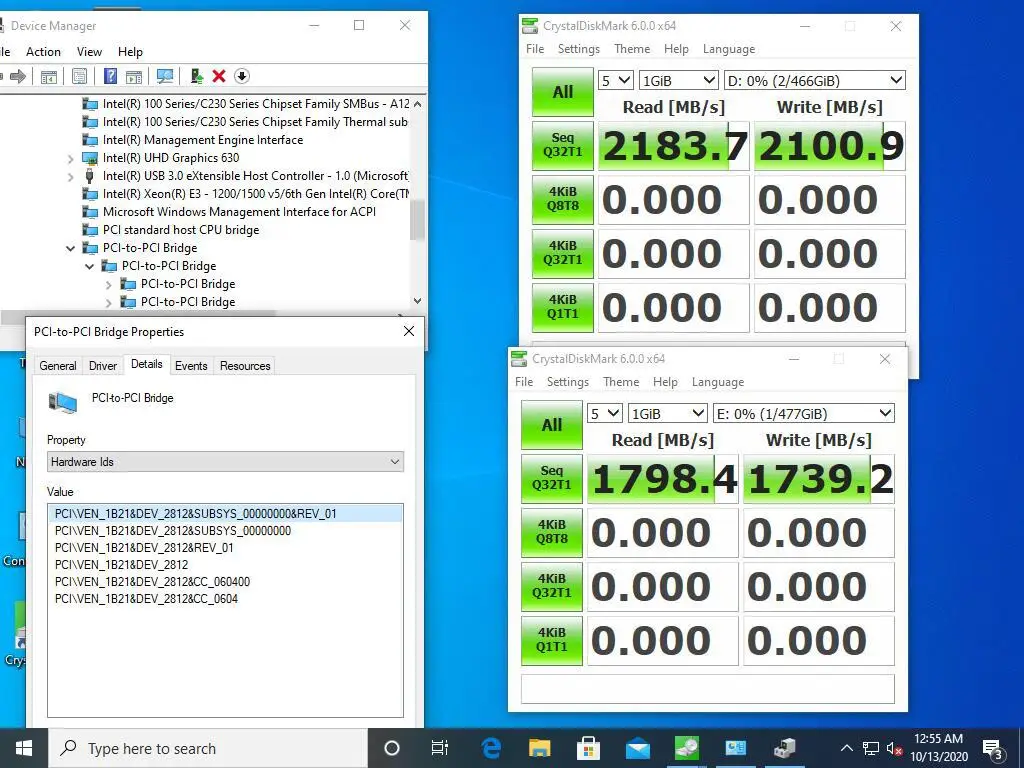Click the Seq Q32T1 button for drive D:
The height and width of the screenshot is (768, 1024).
point(563,146)
